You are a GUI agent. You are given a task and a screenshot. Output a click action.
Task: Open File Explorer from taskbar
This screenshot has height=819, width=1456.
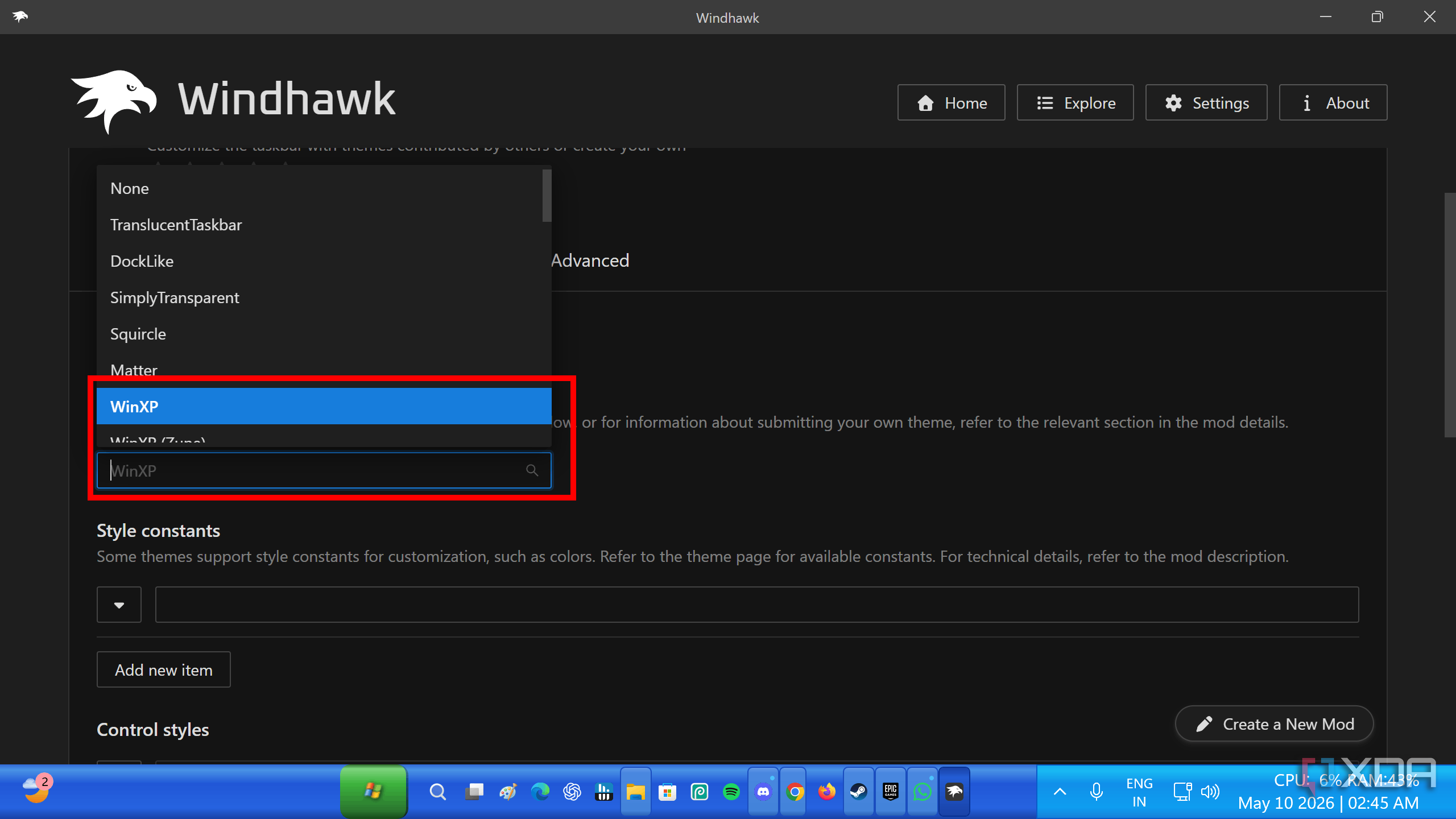[x=635, y=792]
